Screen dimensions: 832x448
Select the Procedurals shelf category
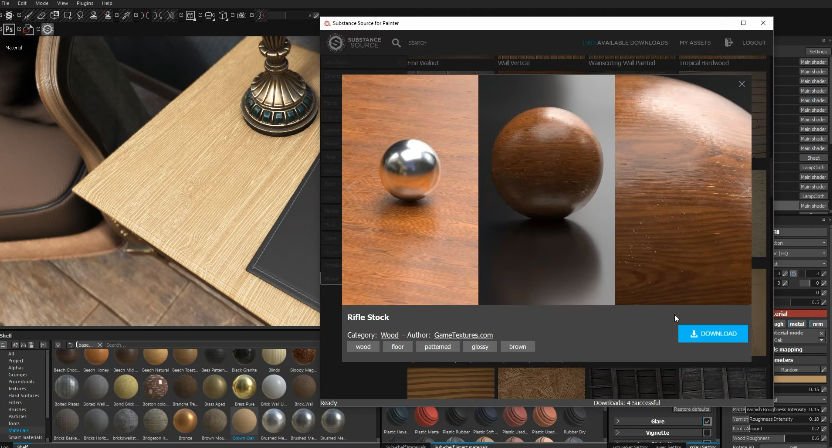pyautogui.click(x=21, y=381)
